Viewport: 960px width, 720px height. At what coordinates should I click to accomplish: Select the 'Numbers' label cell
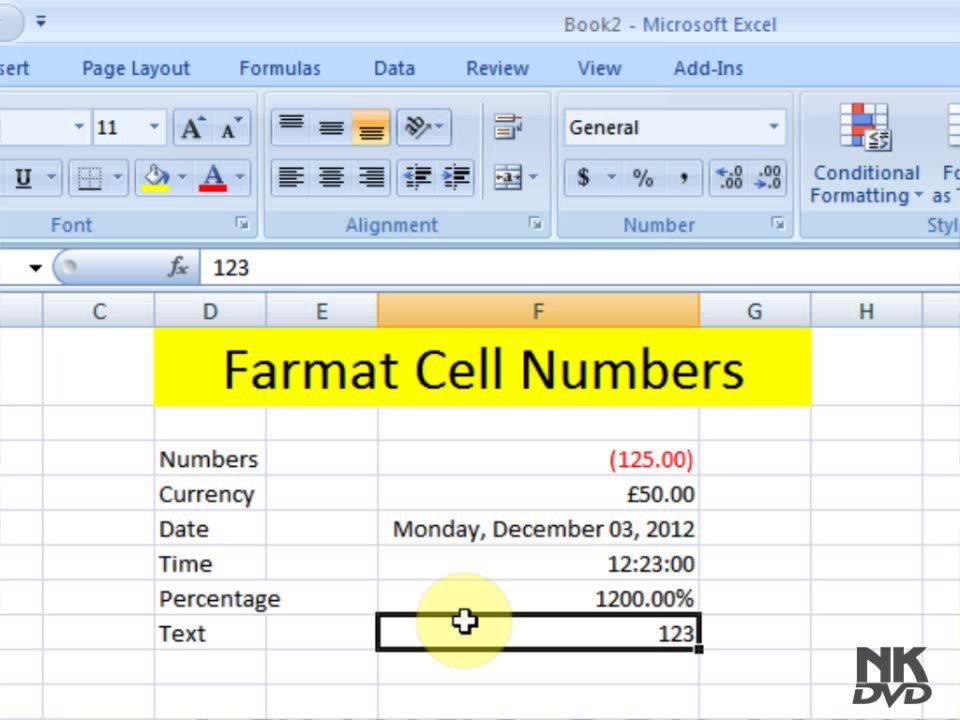(x=210, y=459)
